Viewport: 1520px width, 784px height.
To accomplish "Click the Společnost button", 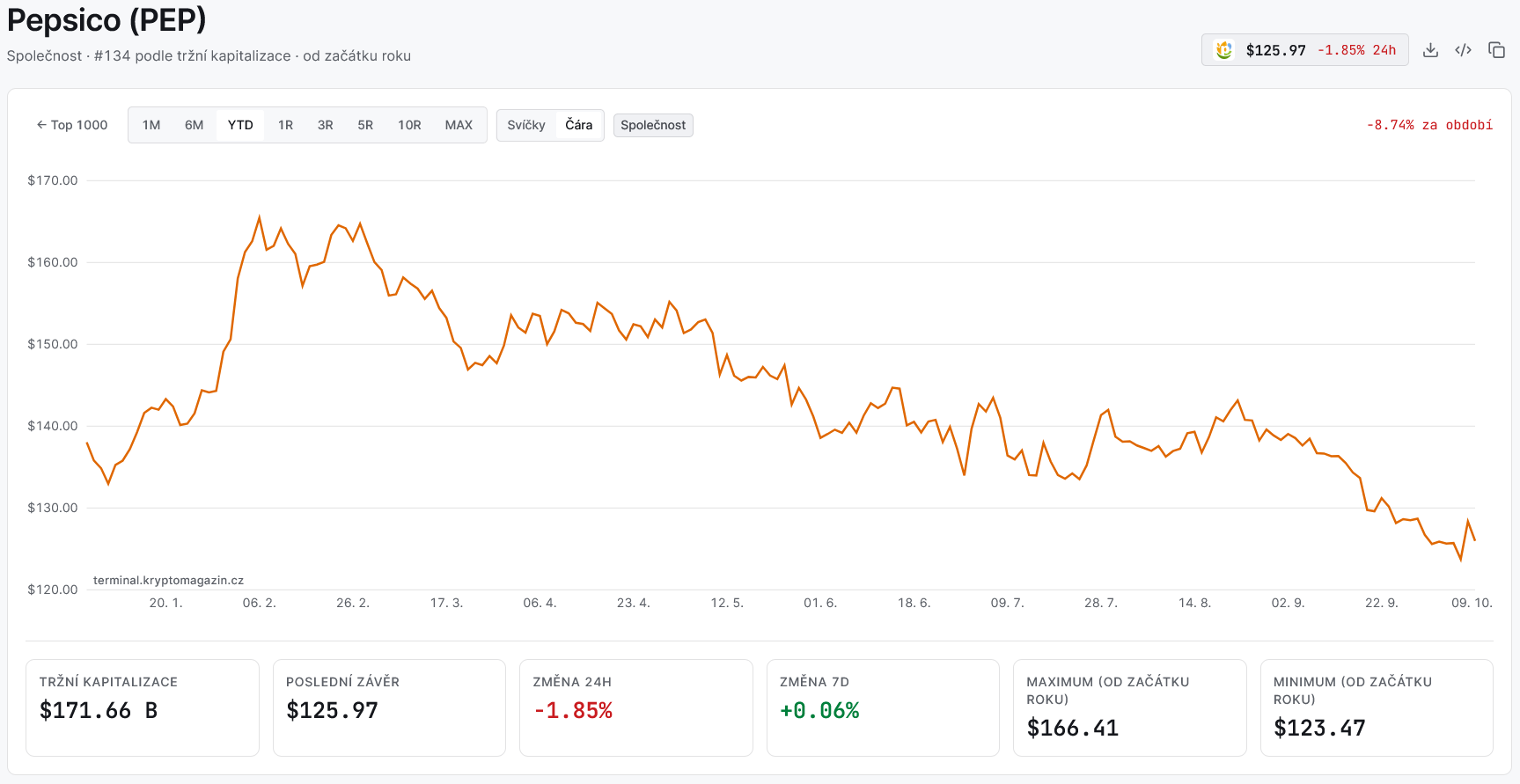I will (653, 125).
